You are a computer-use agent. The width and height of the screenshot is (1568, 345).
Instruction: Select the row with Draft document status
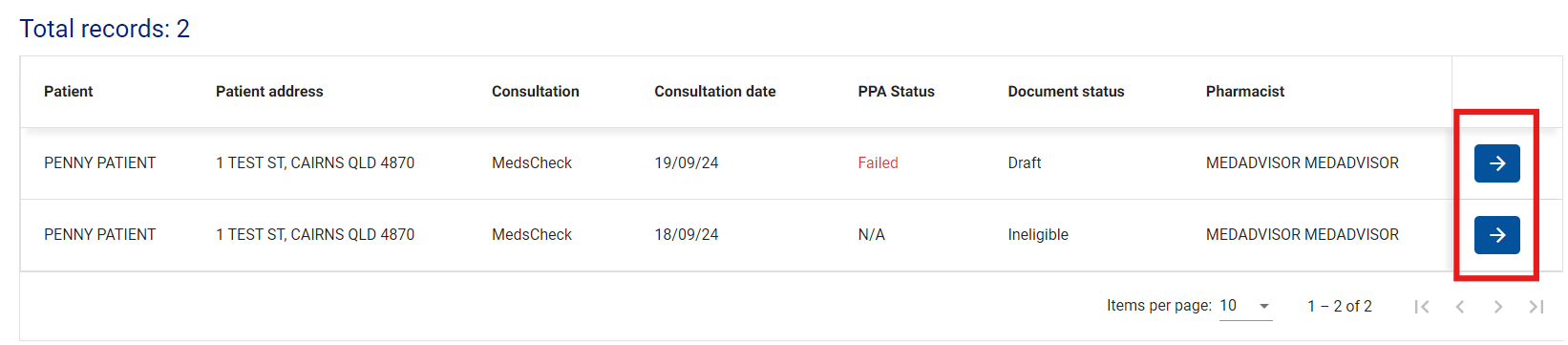735,163
